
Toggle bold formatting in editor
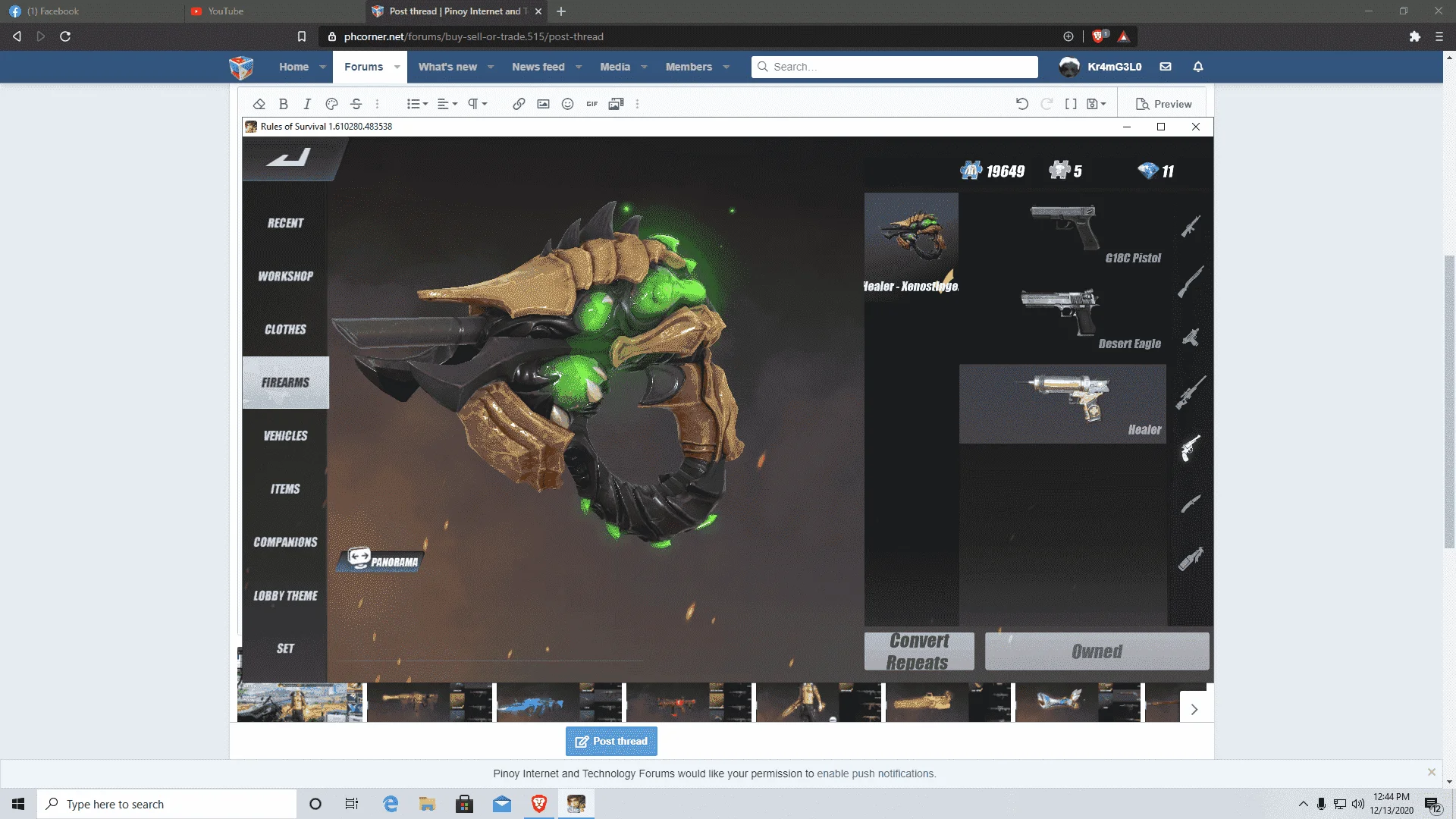click(283, 104)
